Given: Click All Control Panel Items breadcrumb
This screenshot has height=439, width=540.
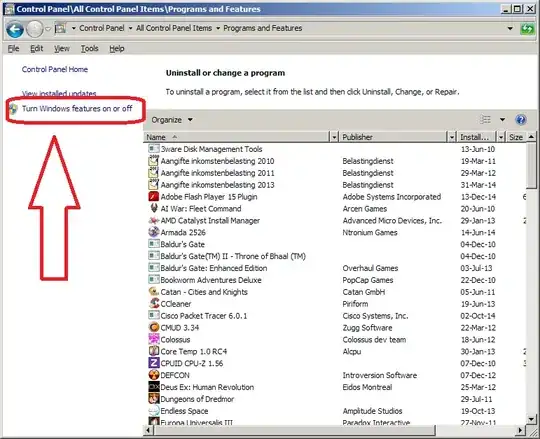Looking at the screenshot, I should tap(174, 28).
